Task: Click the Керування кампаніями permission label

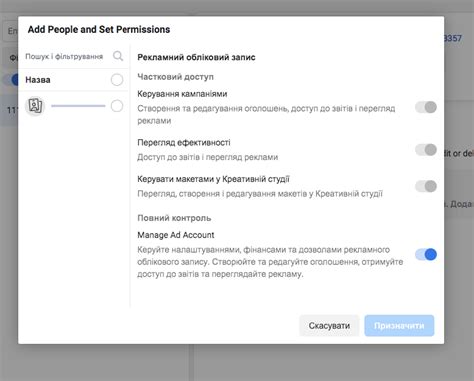Action: coord(182,94)
